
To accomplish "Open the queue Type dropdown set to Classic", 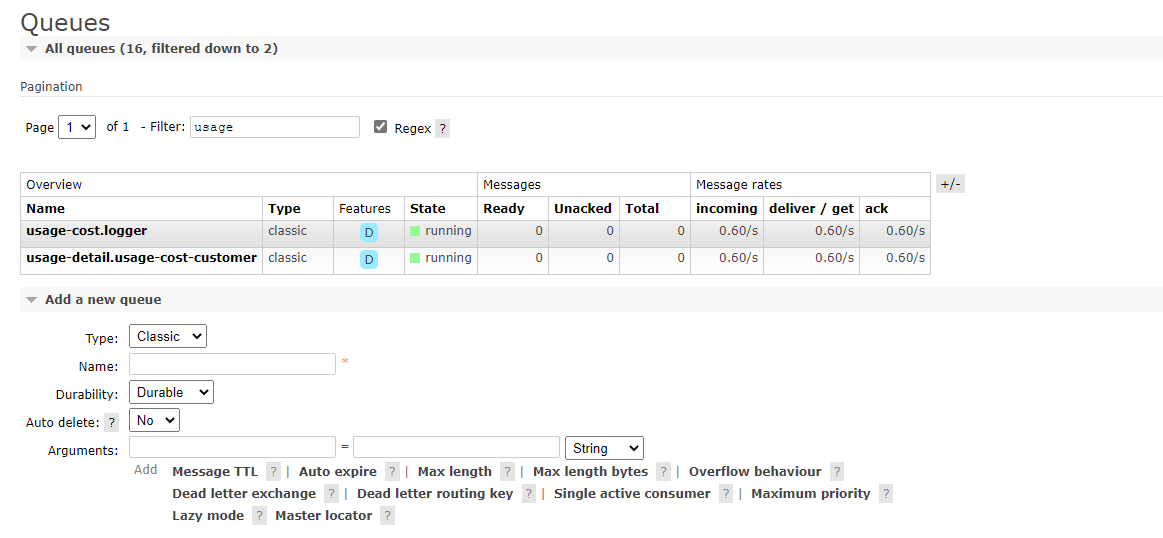I will 168,336.
